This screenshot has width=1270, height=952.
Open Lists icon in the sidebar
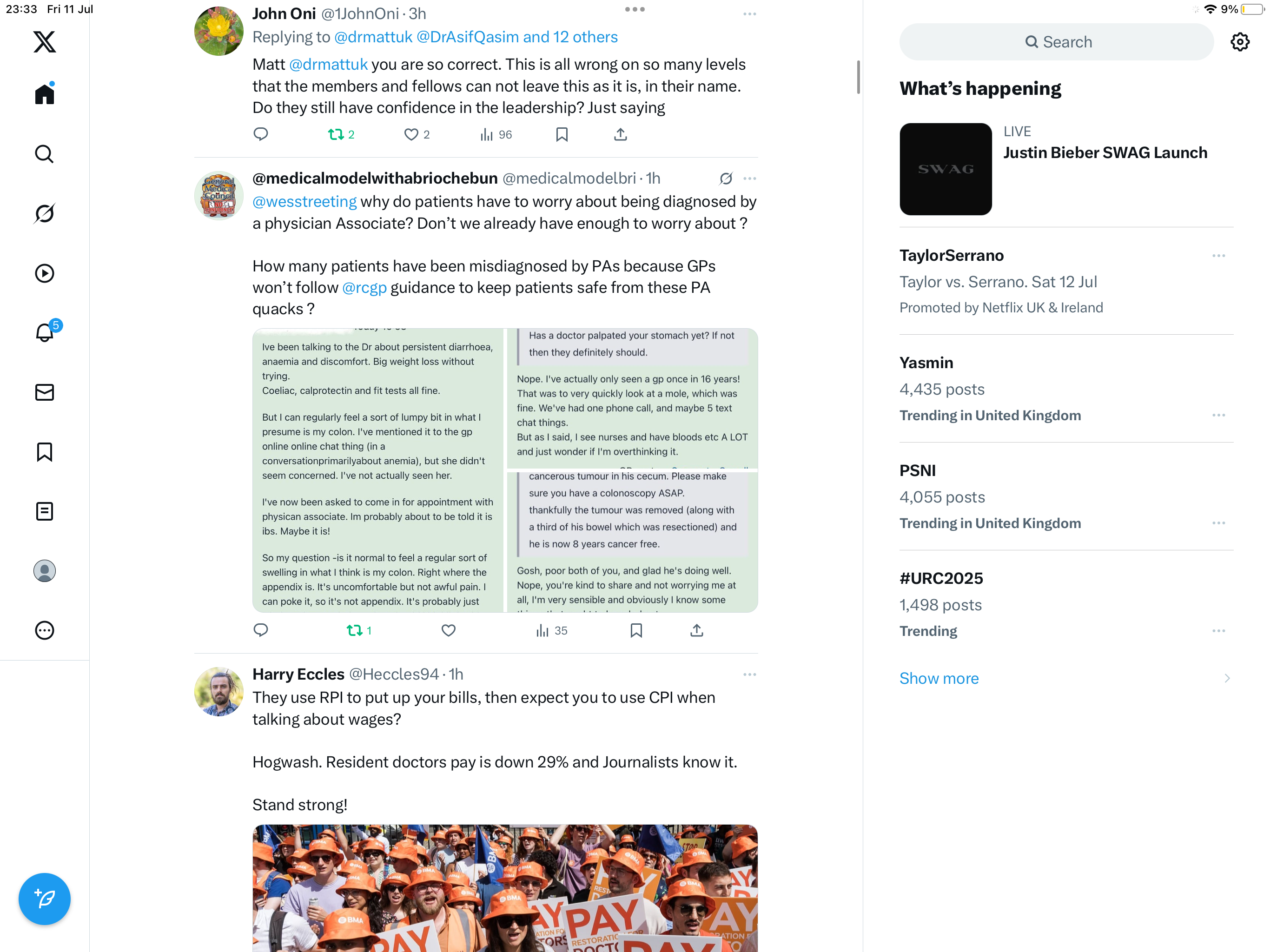(44, 511)
